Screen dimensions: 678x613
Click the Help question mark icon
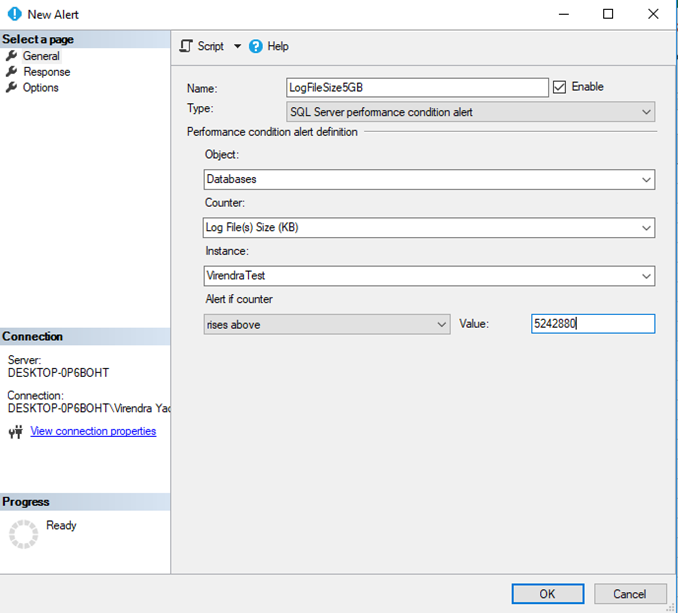(256, 46)
